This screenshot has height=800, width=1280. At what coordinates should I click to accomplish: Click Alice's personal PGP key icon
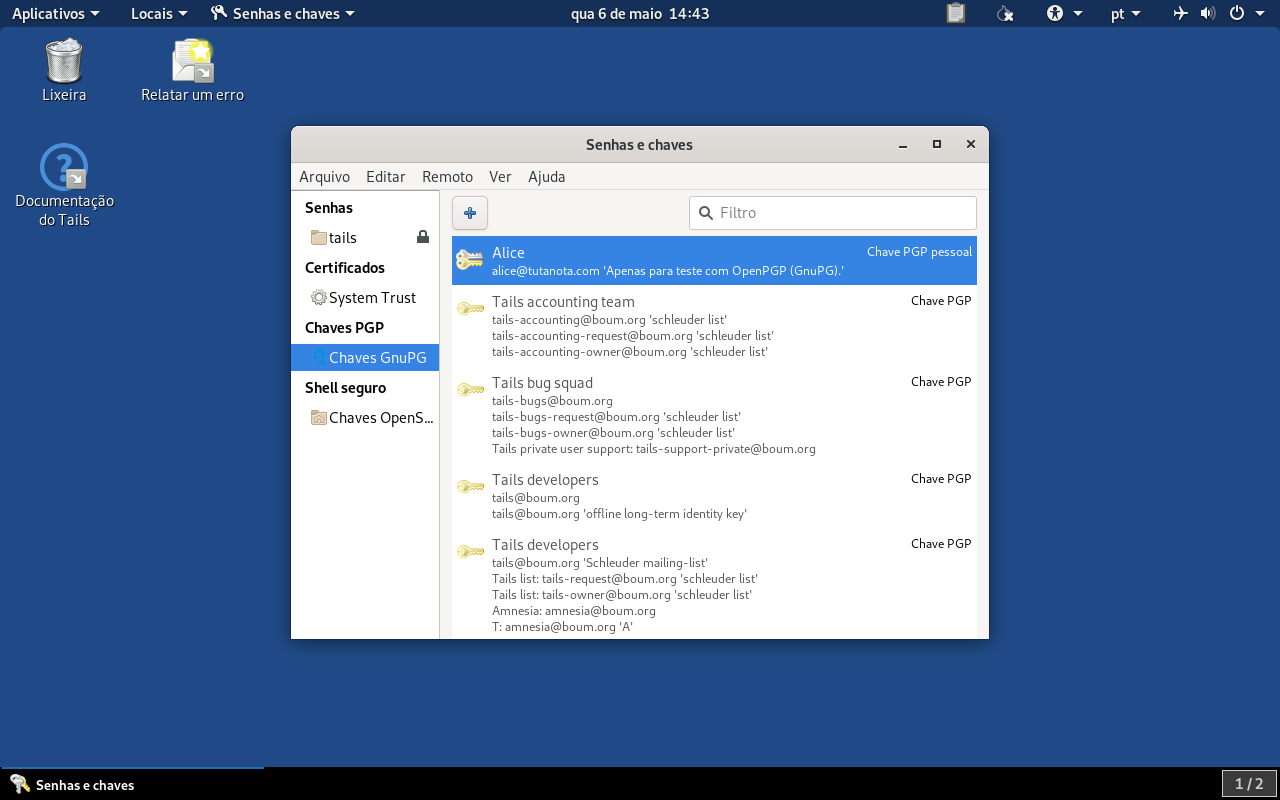pos(470,260)
